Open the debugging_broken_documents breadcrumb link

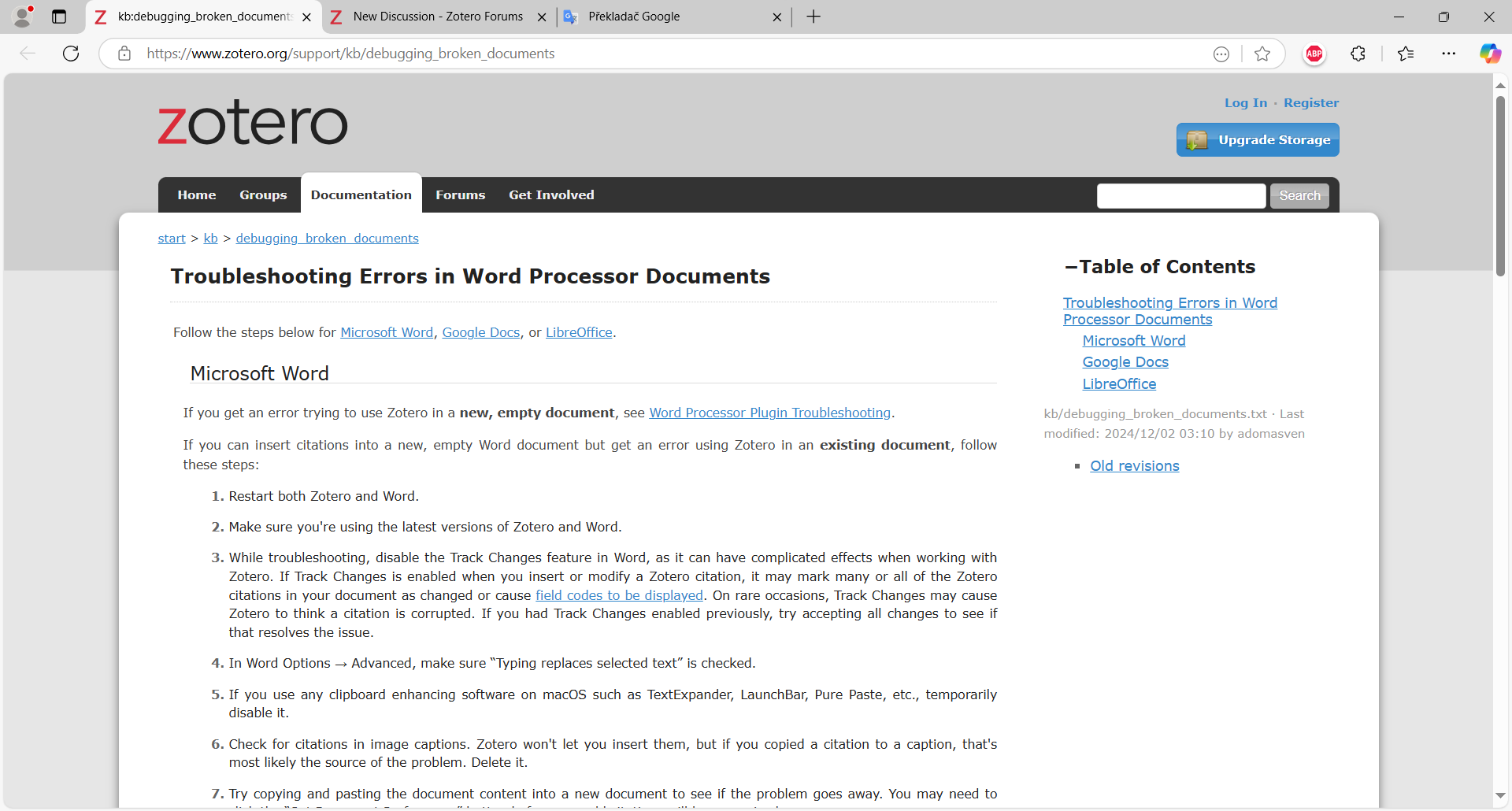coord(327,239)
